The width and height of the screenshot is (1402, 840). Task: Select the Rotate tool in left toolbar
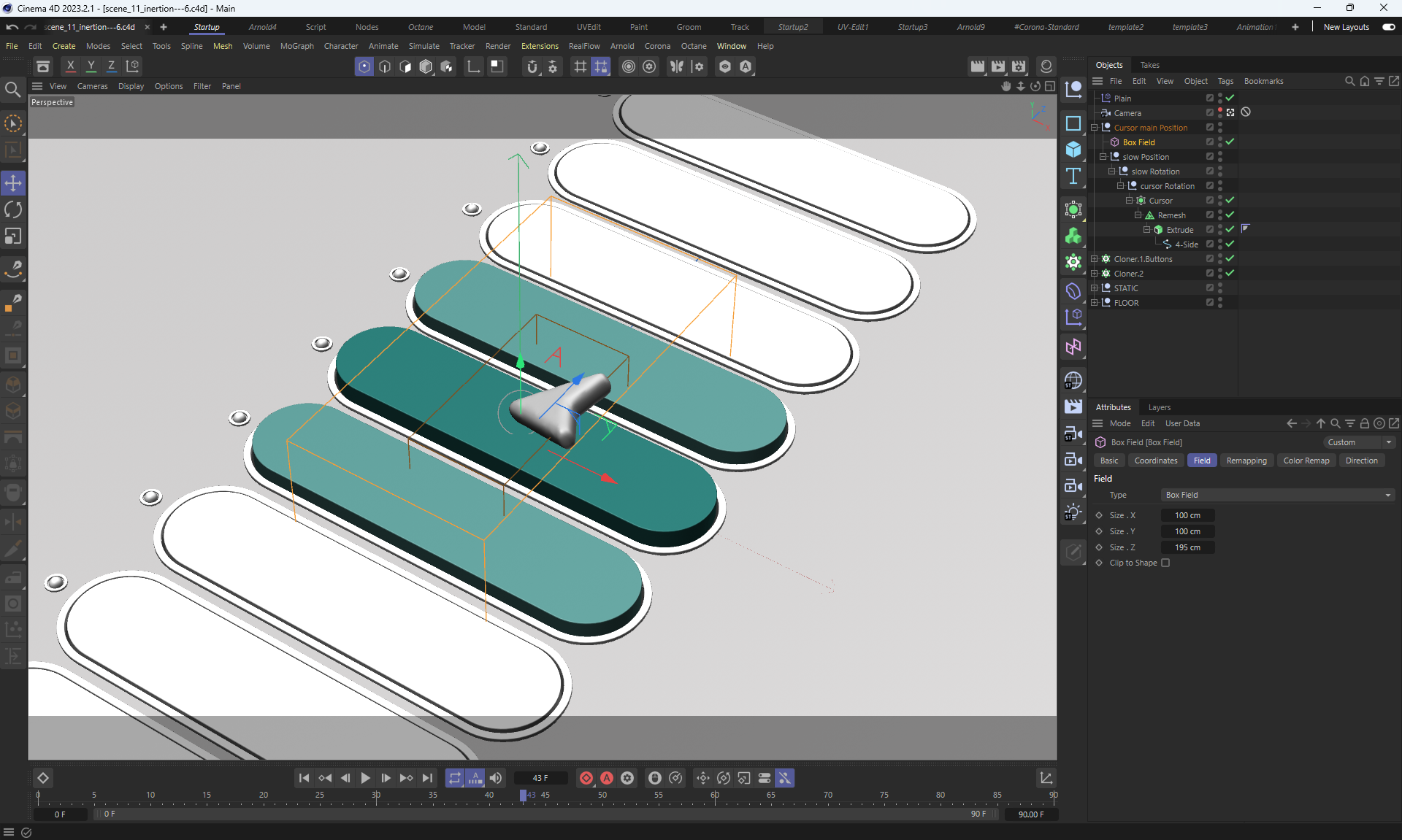(13, 210)
